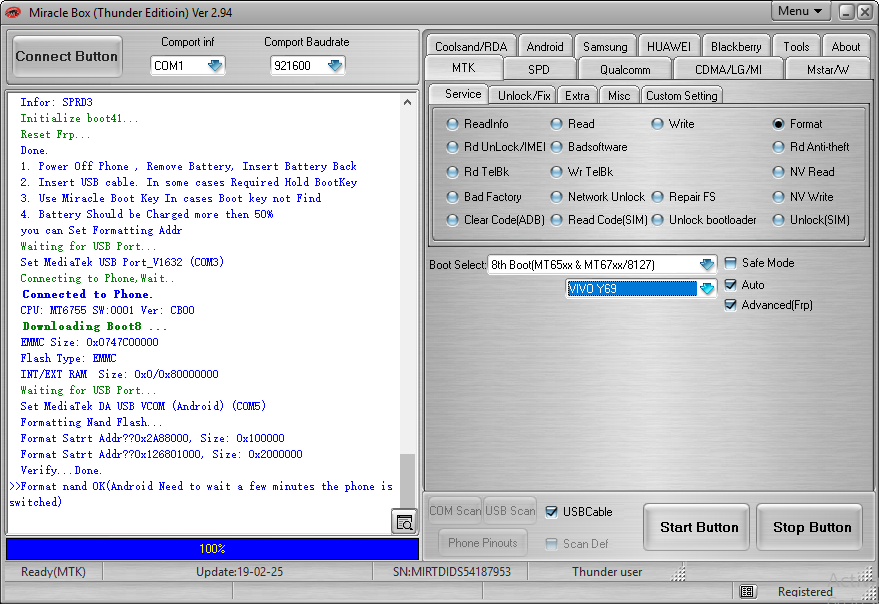Click the Stop Button
This screenshot has height=604, width=879.
coord(810,527)
